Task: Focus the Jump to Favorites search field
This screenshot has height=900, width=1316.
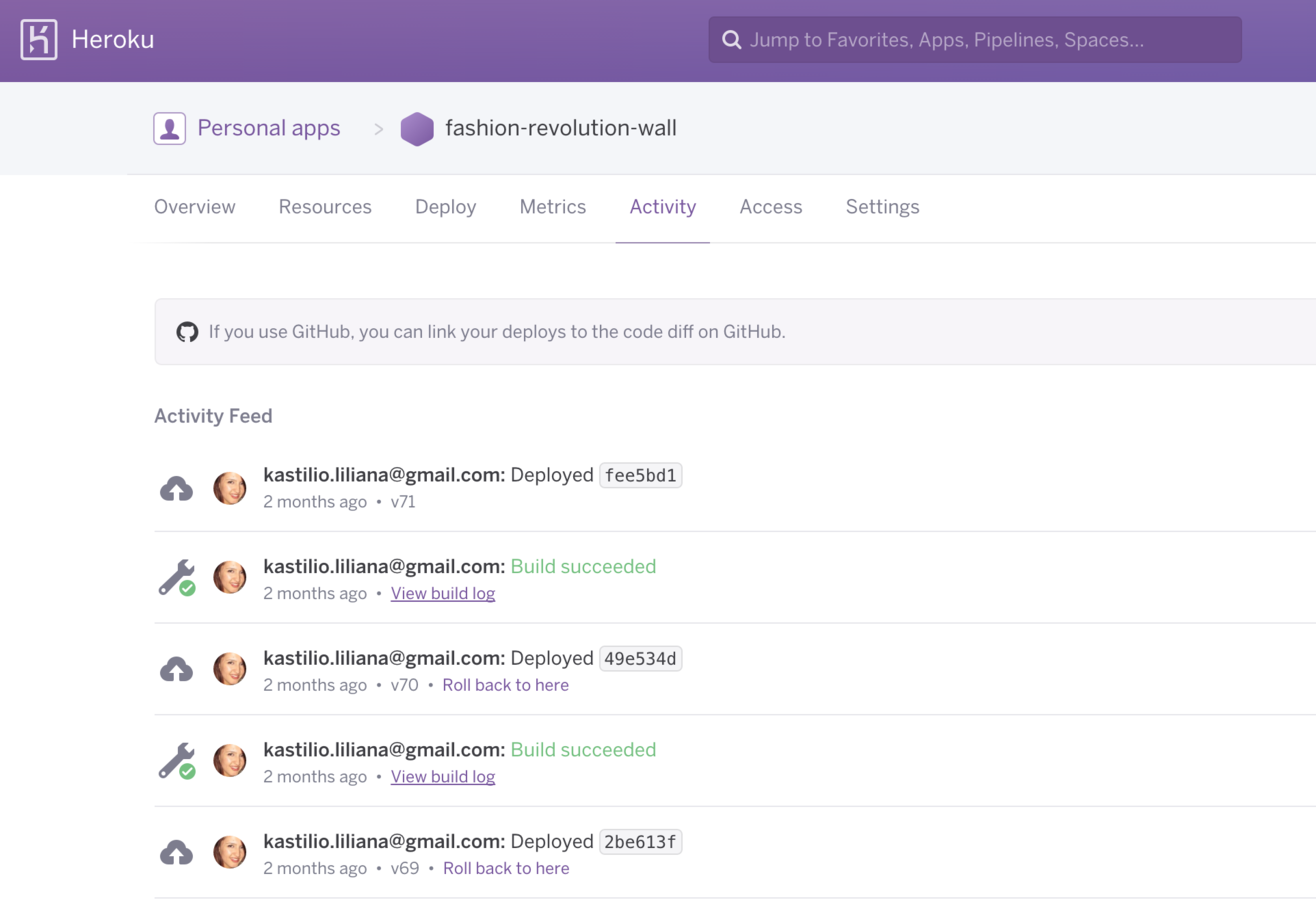Action: tap(975, 40)
